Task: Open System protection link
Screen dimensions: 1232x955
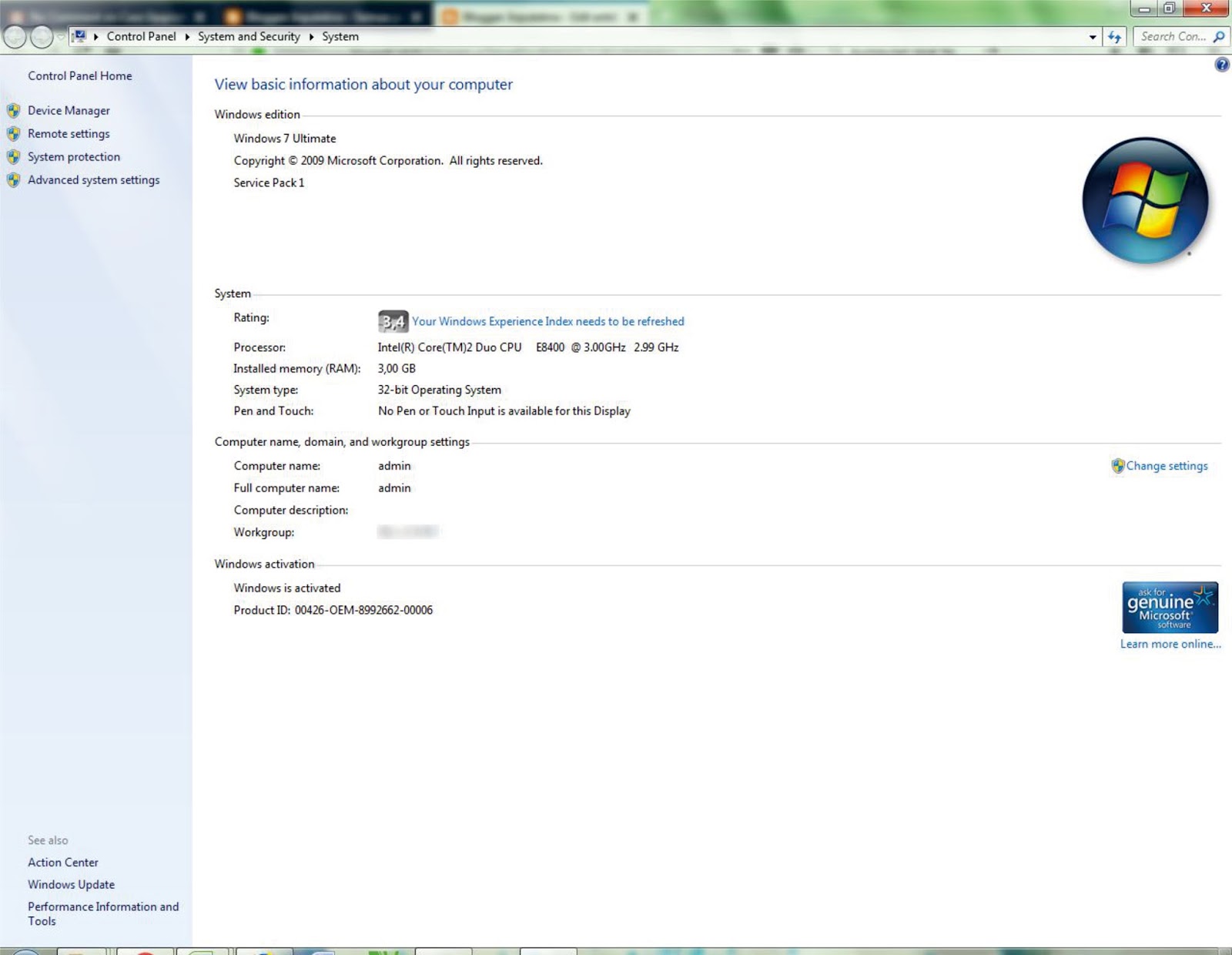Action: (x=74, y=157)
